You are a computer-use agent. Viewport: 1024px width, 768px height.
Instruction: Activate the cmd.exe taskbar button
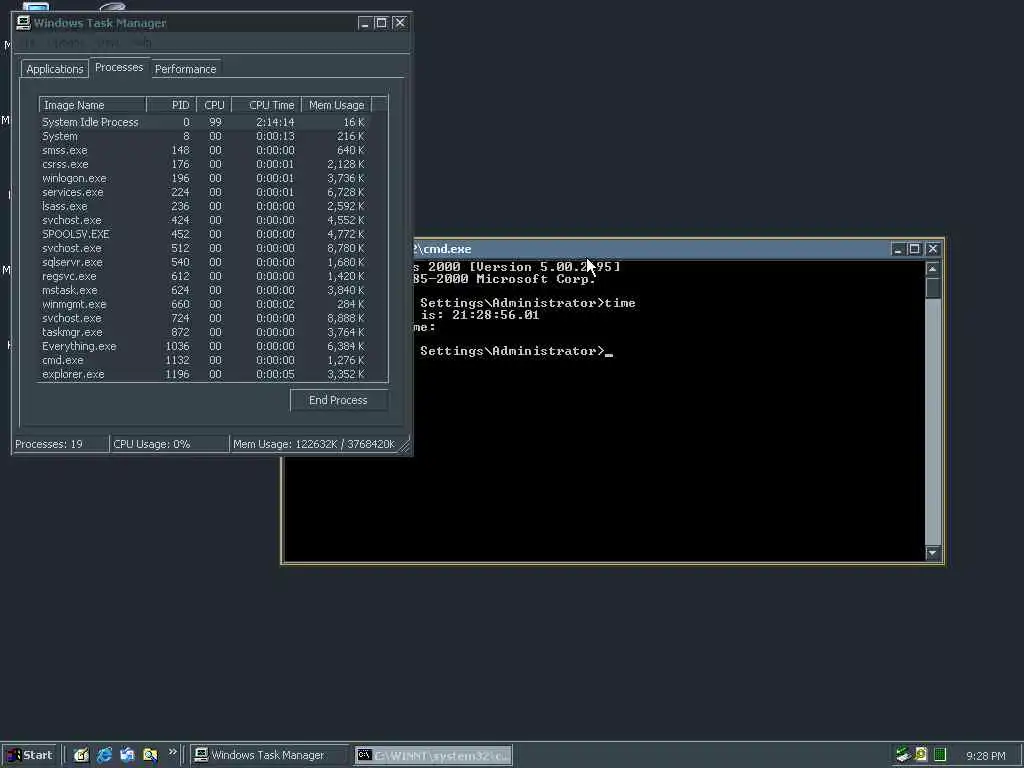(x=434, y=755)
